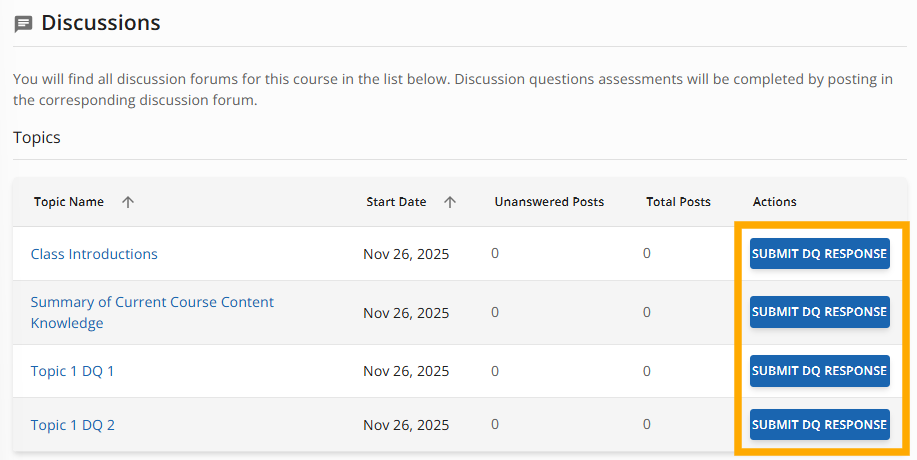Open the Topic 1 DQ 2 link

click(x=72, y=425)
